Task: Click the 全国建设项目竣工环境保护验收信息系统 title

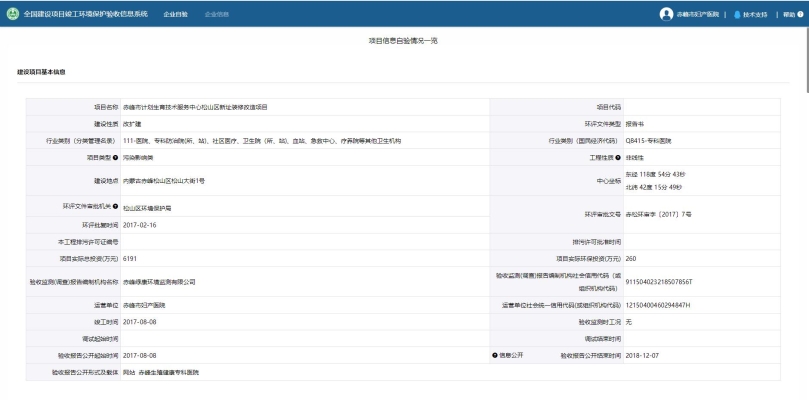Action: (85, 14)
